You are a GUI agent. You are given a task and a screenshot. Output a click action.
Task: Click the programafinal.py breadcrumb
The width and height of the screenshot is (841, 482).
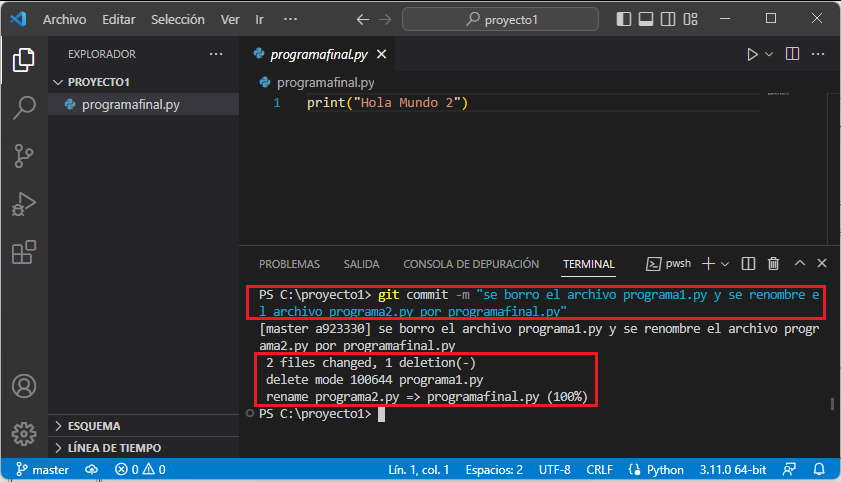[x=326, y=83]
